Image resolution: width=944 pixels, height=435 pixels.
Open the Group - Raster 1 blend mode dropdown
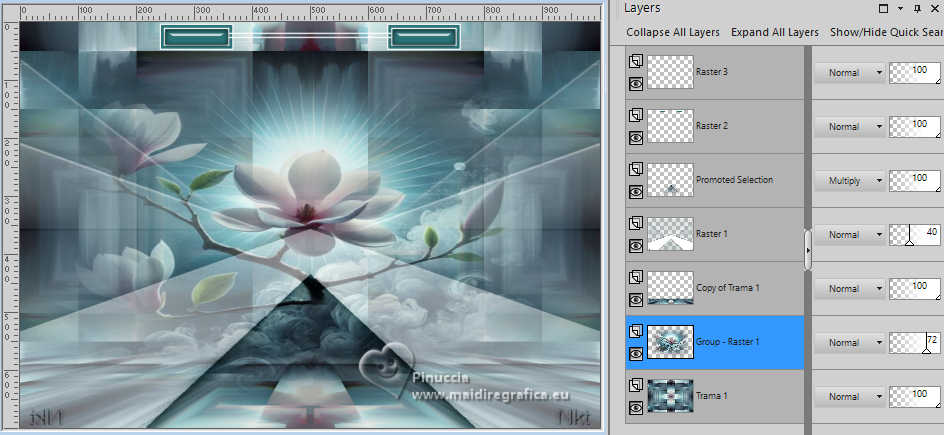pyautogui.click(x=849, y=342)
